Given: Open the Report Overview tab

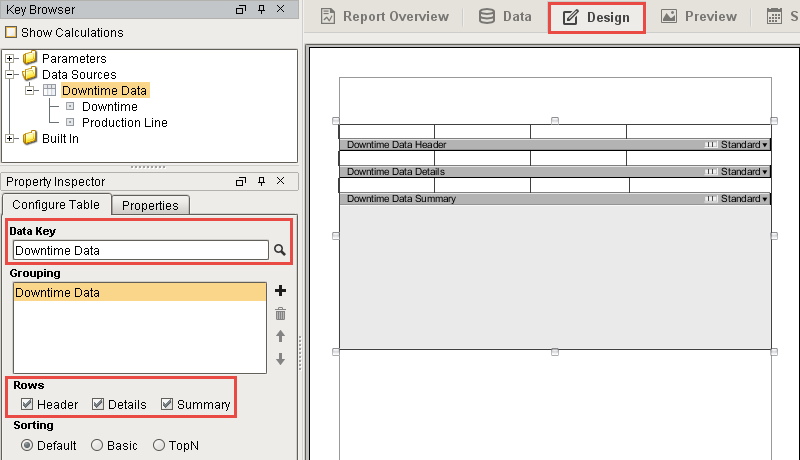Looking at the screenshot, I should 385,16.
